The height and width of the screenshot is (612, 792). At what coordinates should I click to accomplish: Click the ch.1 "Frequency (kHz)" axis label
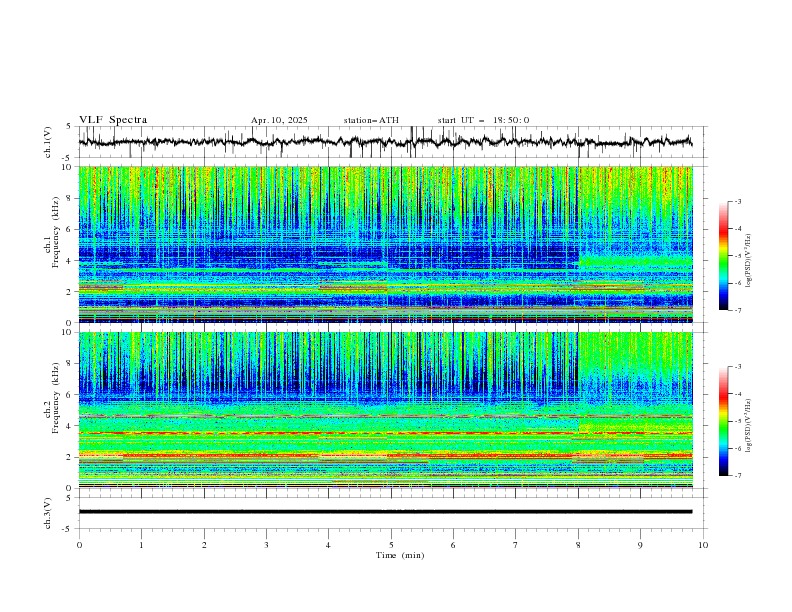(56, 232)
